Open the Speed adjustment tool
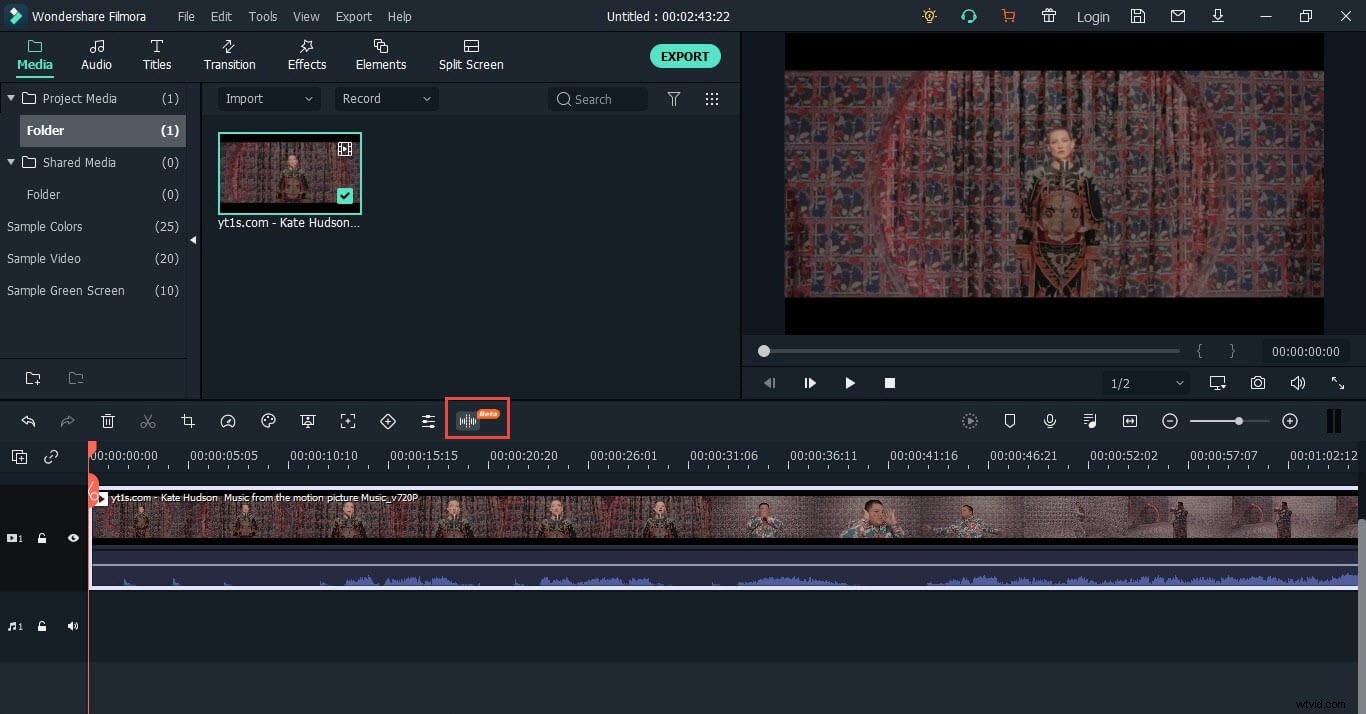Screen dimensions: 1366x714 228,421
